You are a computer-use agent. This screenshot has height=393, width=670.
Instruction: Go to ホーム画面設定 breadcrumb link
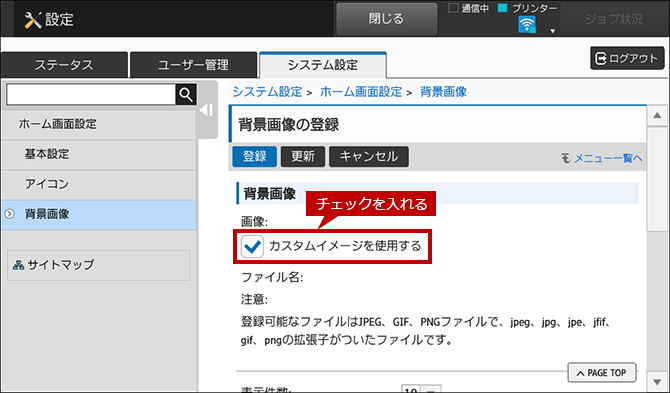click(x=361, y=92)
